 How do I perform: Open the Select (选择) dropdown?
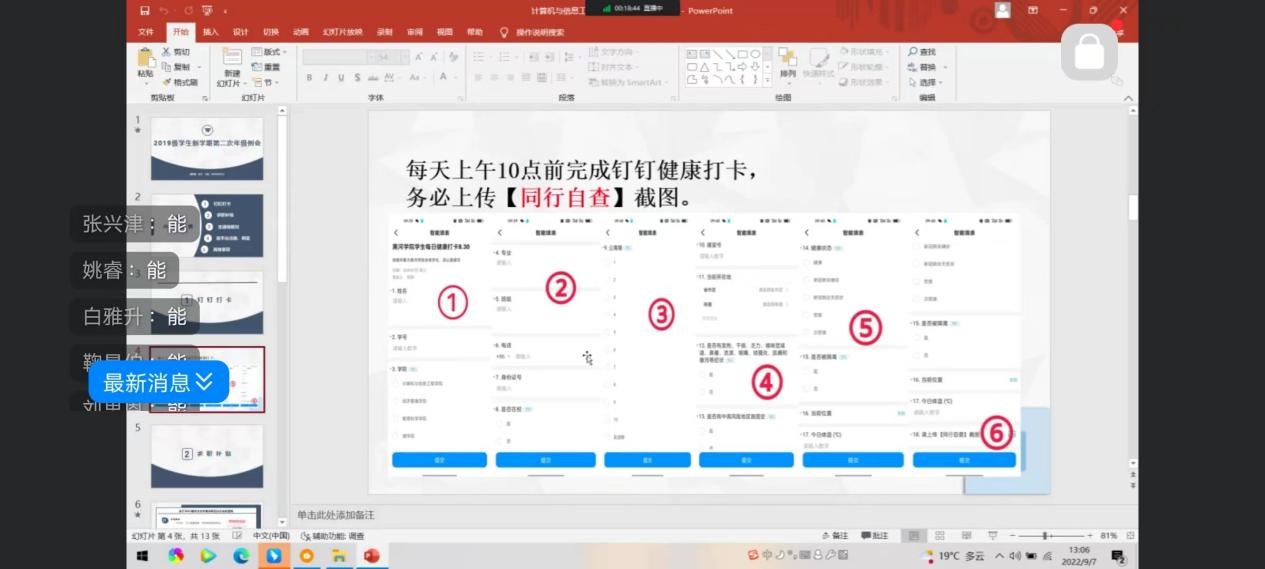pos(926,82)
